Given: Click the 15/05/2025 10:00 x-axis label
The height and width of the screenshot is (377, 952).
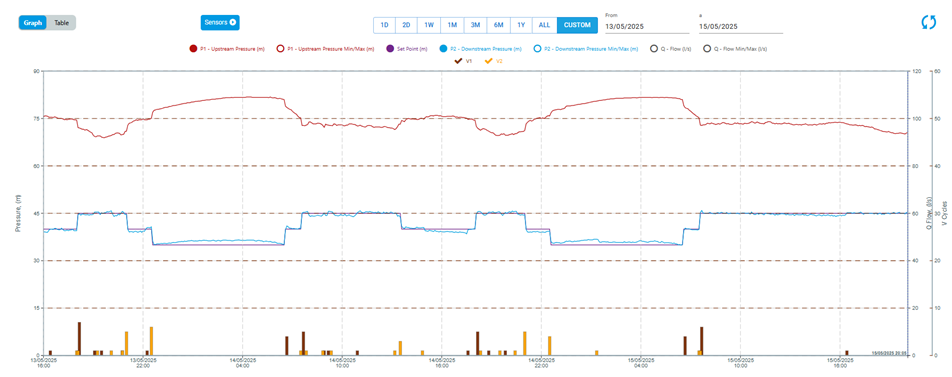Looking at the screenshot, I should coord(740,363).
